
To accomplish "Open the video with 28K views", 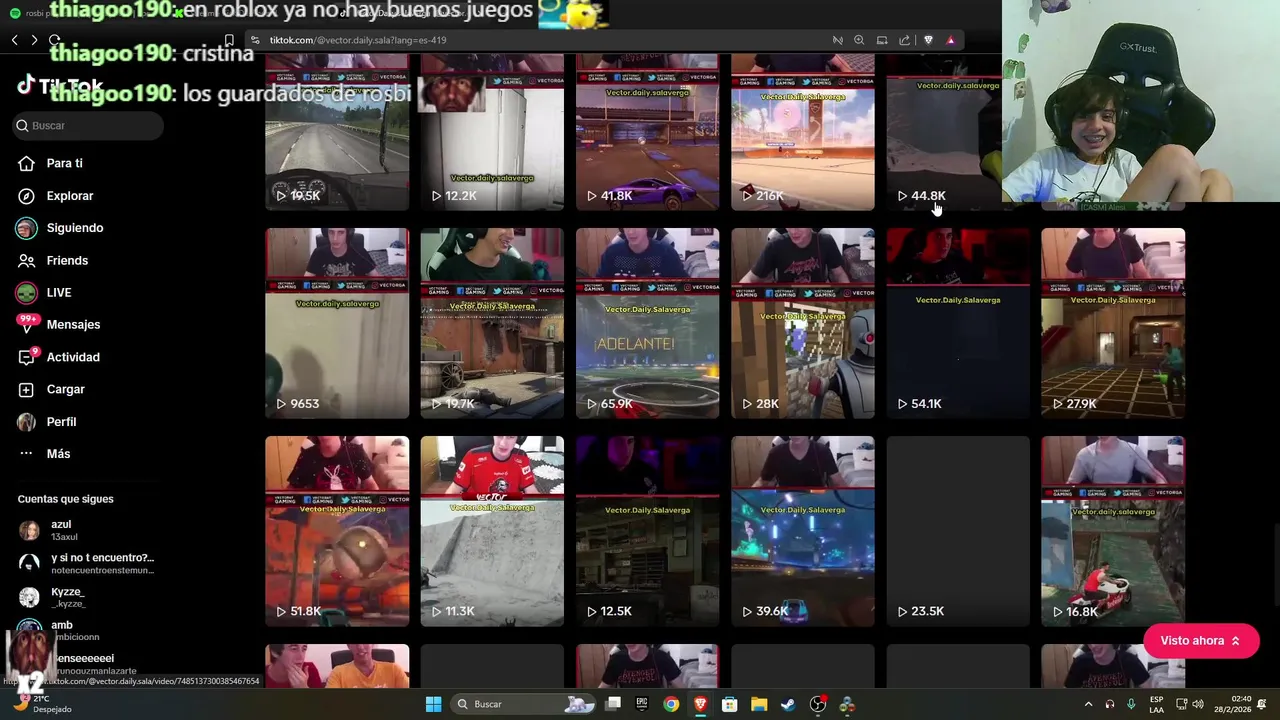I will pos(803,323).
